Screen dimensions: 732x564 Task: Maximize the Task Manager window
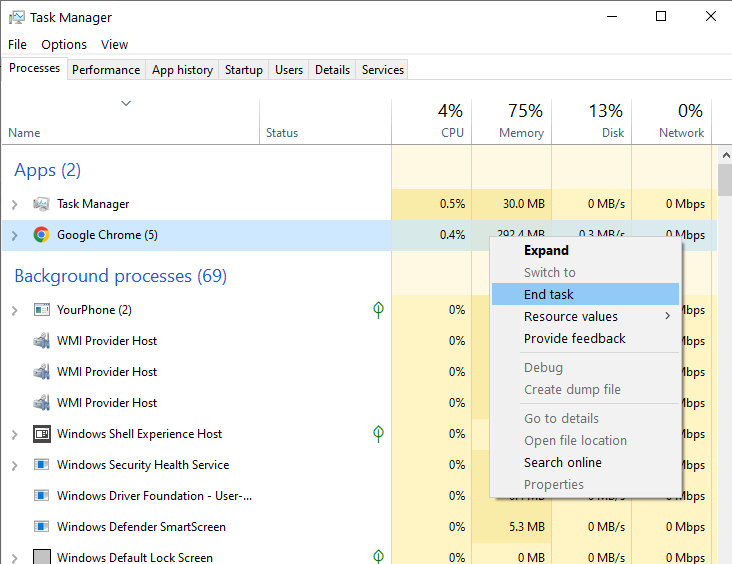[661, 17]
